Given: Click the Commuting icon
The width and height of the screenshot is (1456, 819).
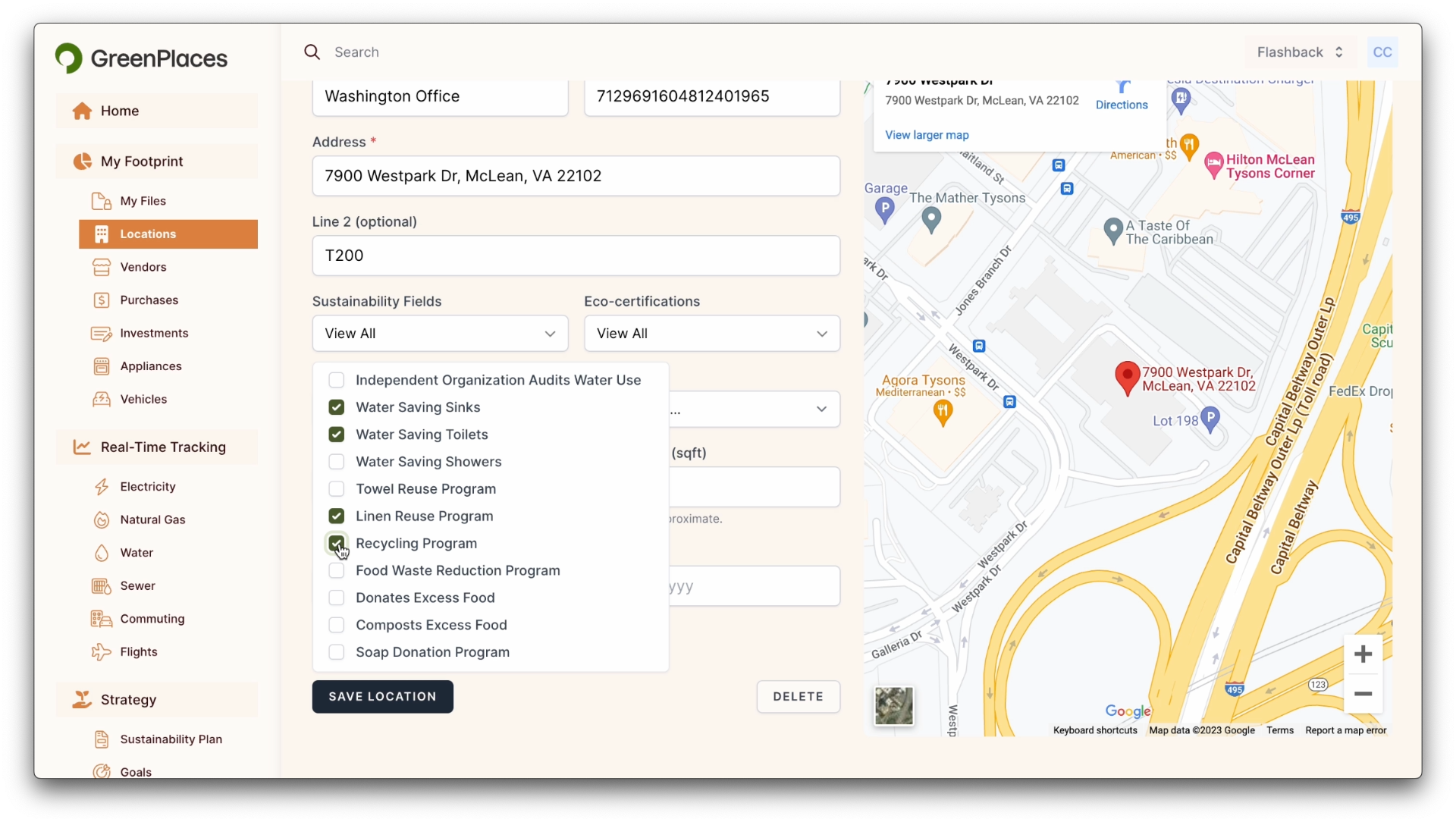Looking at the screenshot, I should tap(102, 619).
